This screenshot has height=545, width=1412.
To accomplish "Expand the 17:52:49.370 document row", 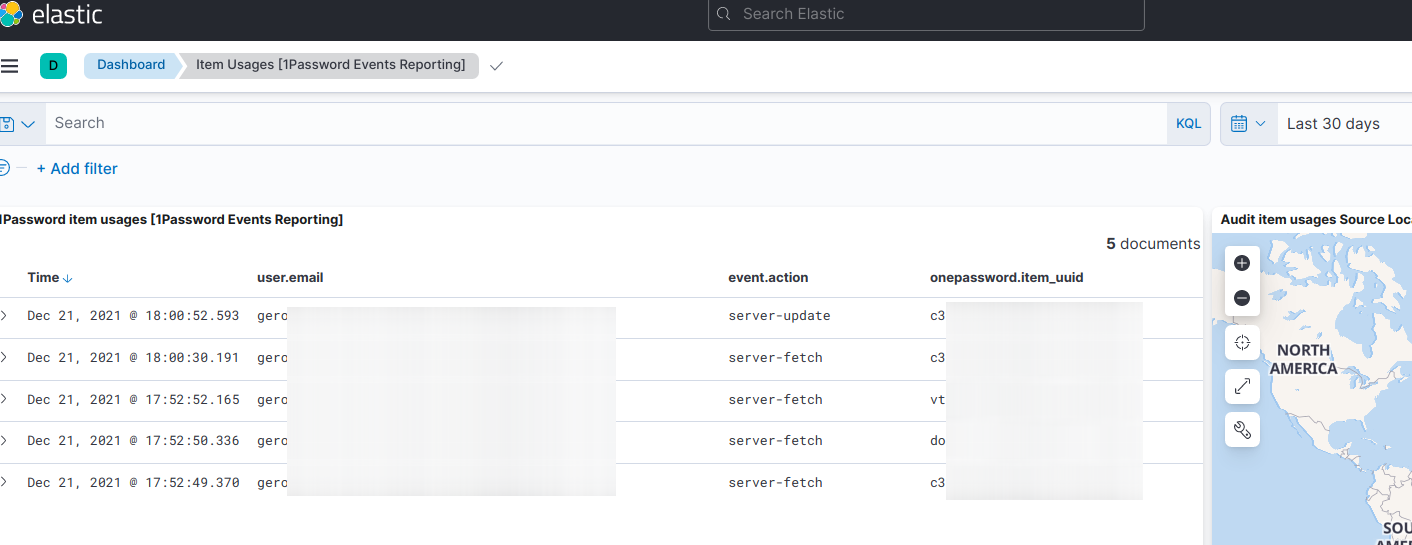I will pos(4,482).
